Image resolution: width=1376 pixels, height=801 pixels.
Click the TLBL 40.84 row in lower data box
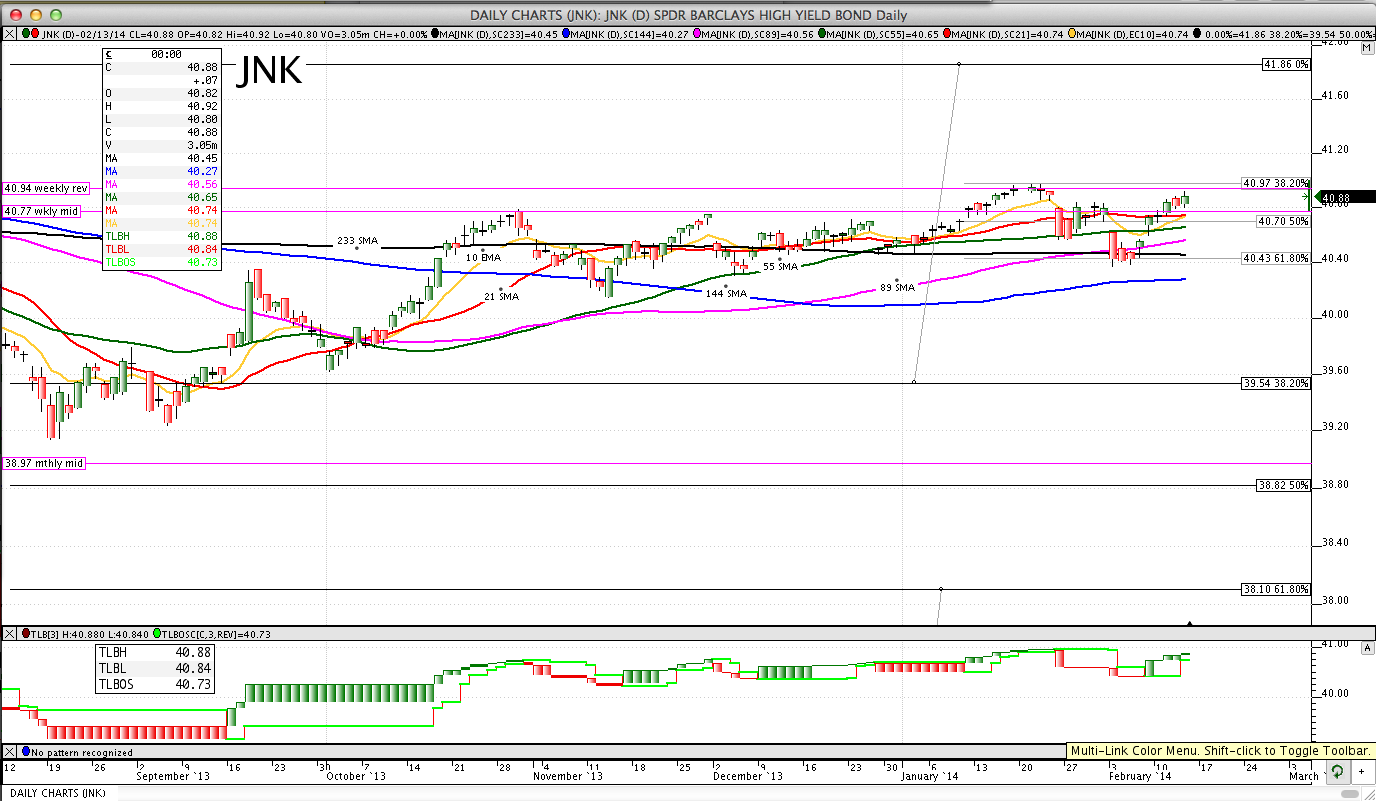(155, 669)
